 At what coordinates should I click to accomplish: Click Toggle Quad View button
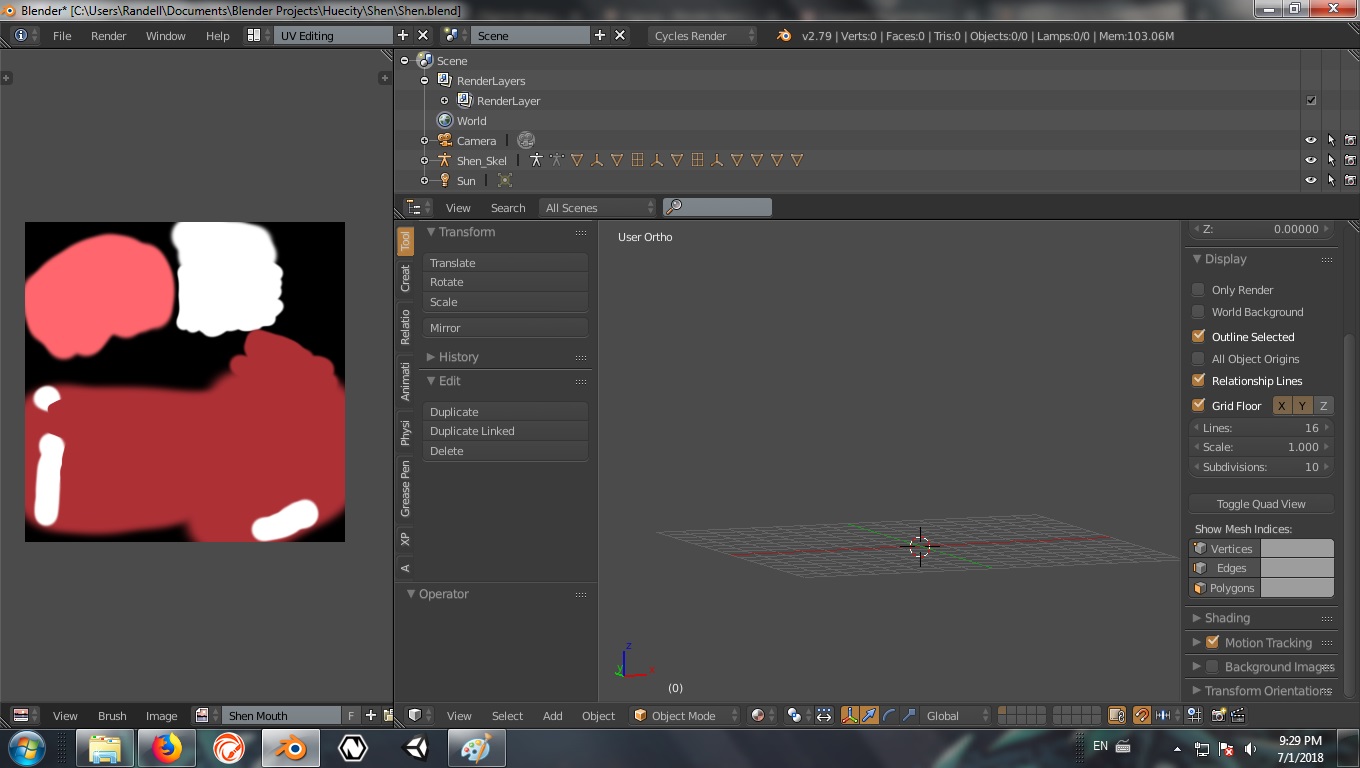point(1261,503)
